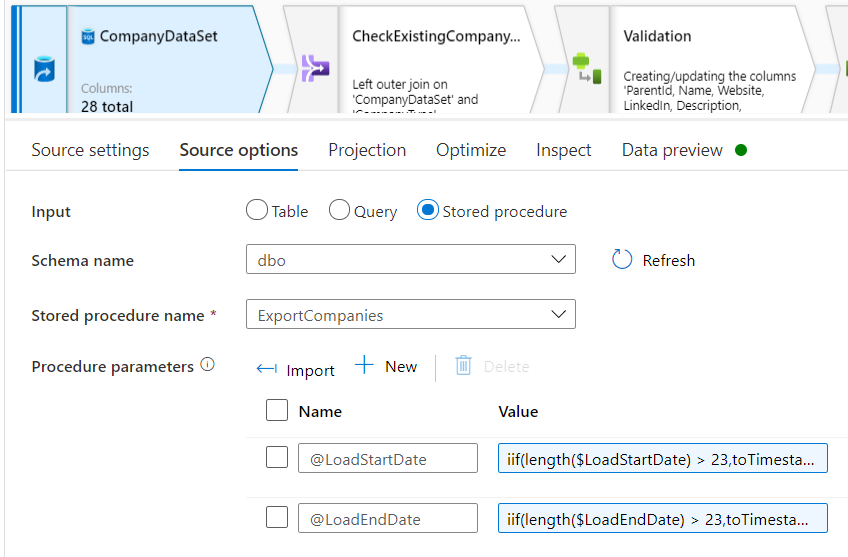Switch to the Projection tab

pos(367,150)
